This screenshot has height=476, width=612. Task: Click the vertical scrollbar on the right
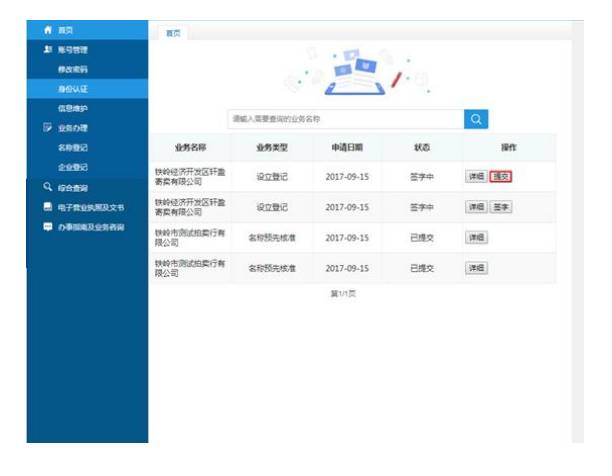tap(578, 232)
